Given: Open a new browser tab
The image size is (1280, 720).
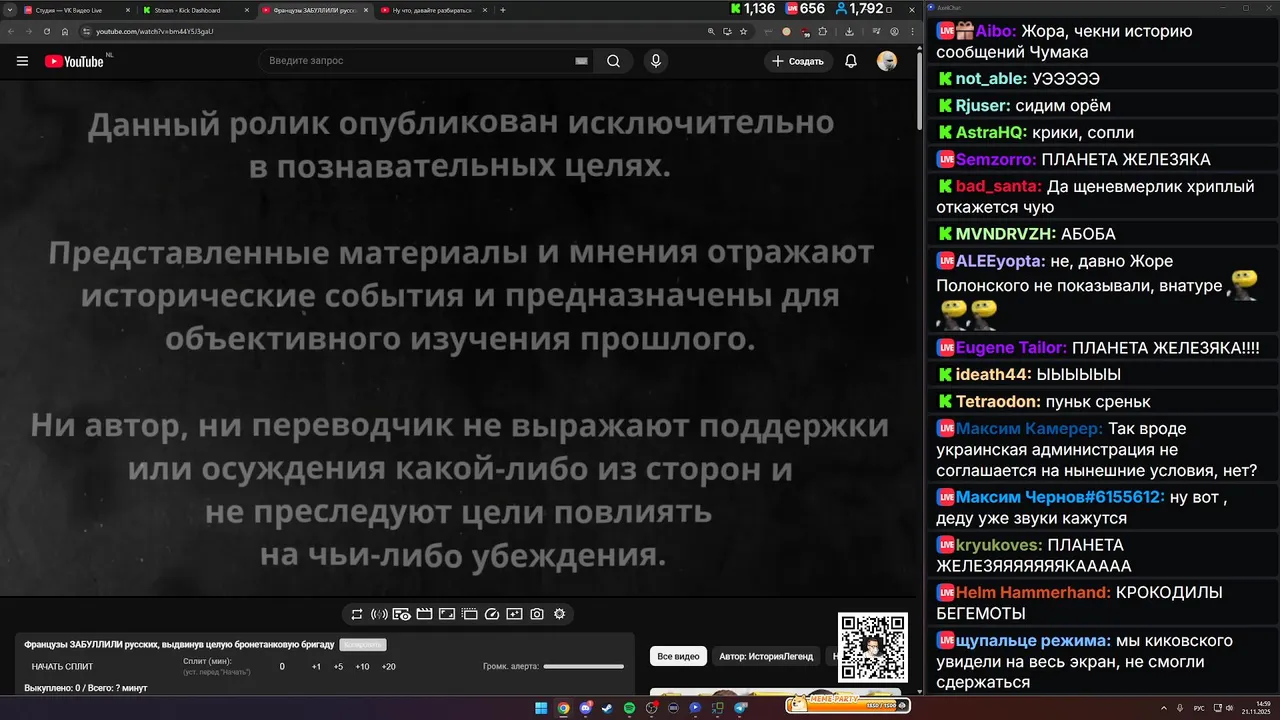Looking at the screenshot, I should click(x=502, y=10).
